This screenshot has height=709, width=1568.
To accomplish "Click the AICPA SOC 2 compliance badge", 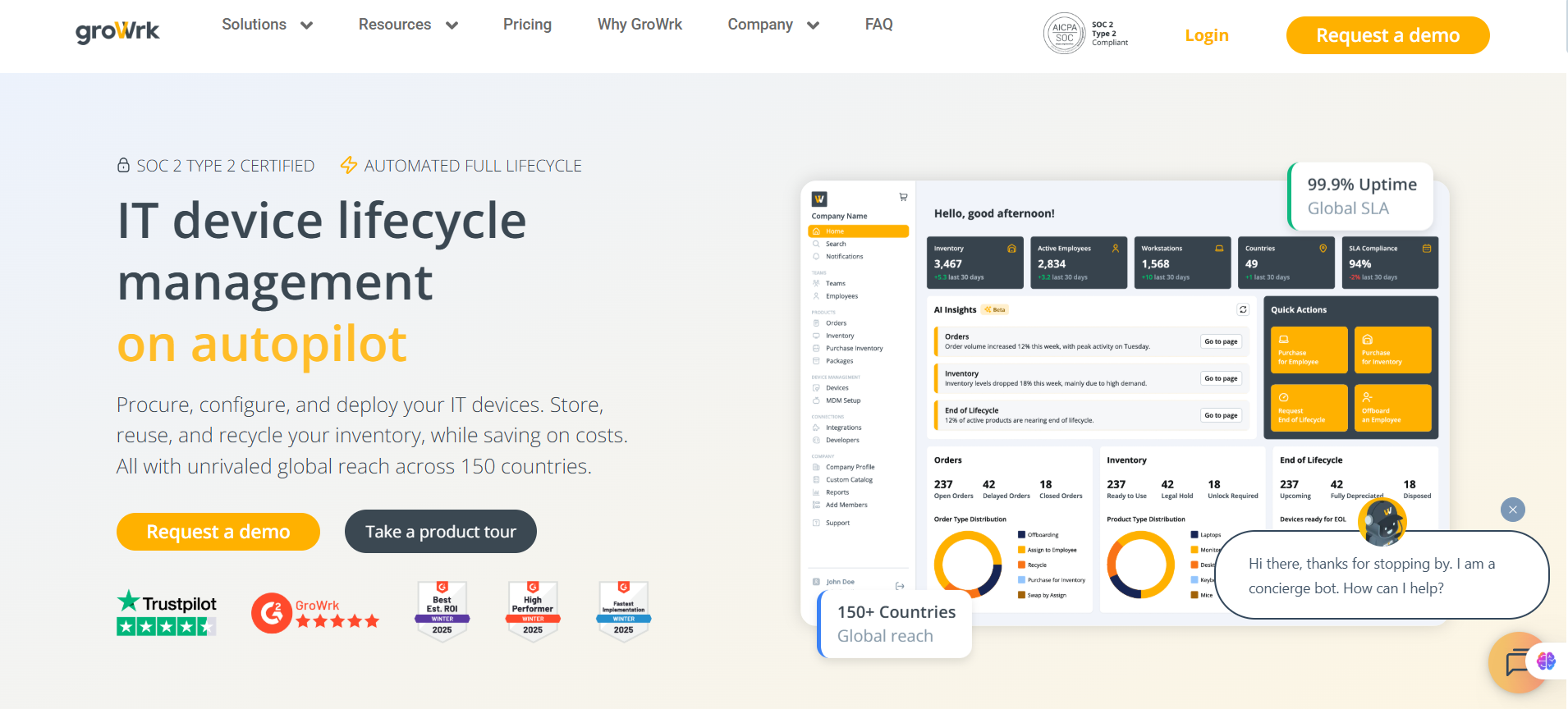I will (x=1085, y=34).
